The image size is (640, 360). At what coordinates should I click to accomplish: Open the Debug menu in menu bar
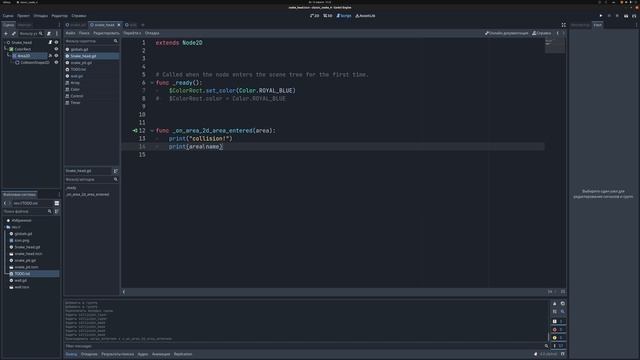41,16
